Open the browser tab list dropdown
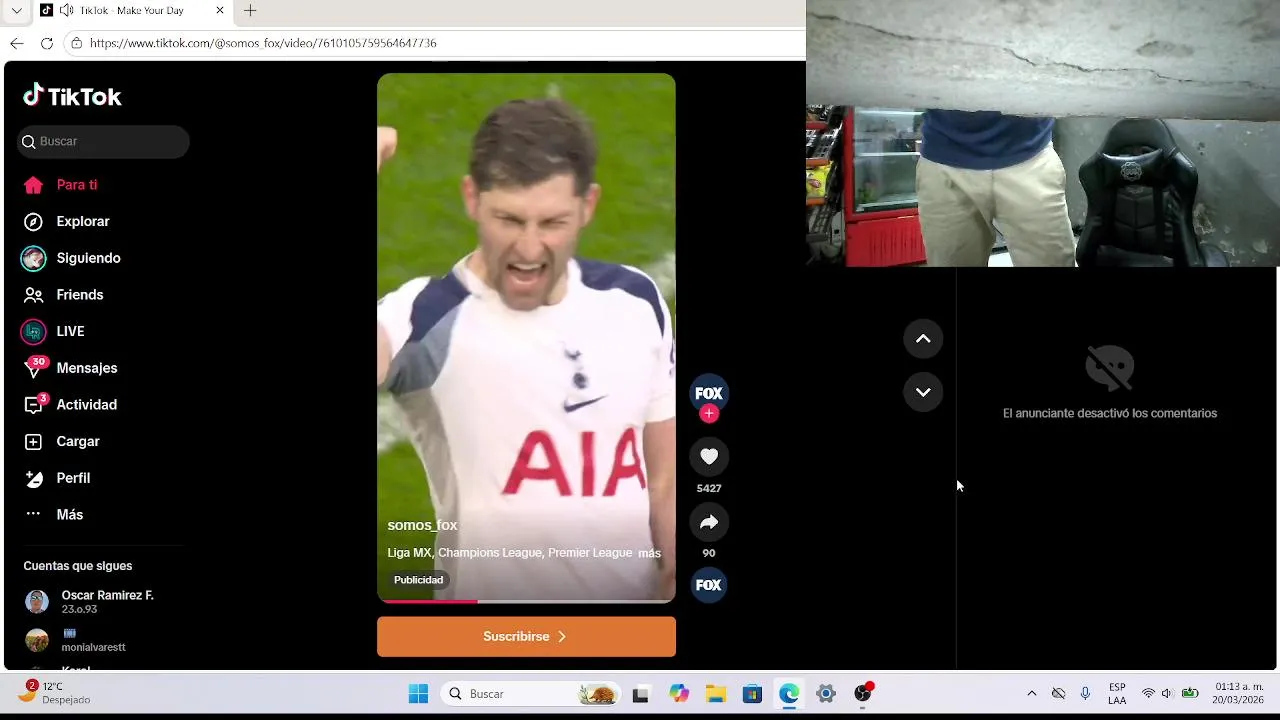1280x720 pixels. point(16,10)
